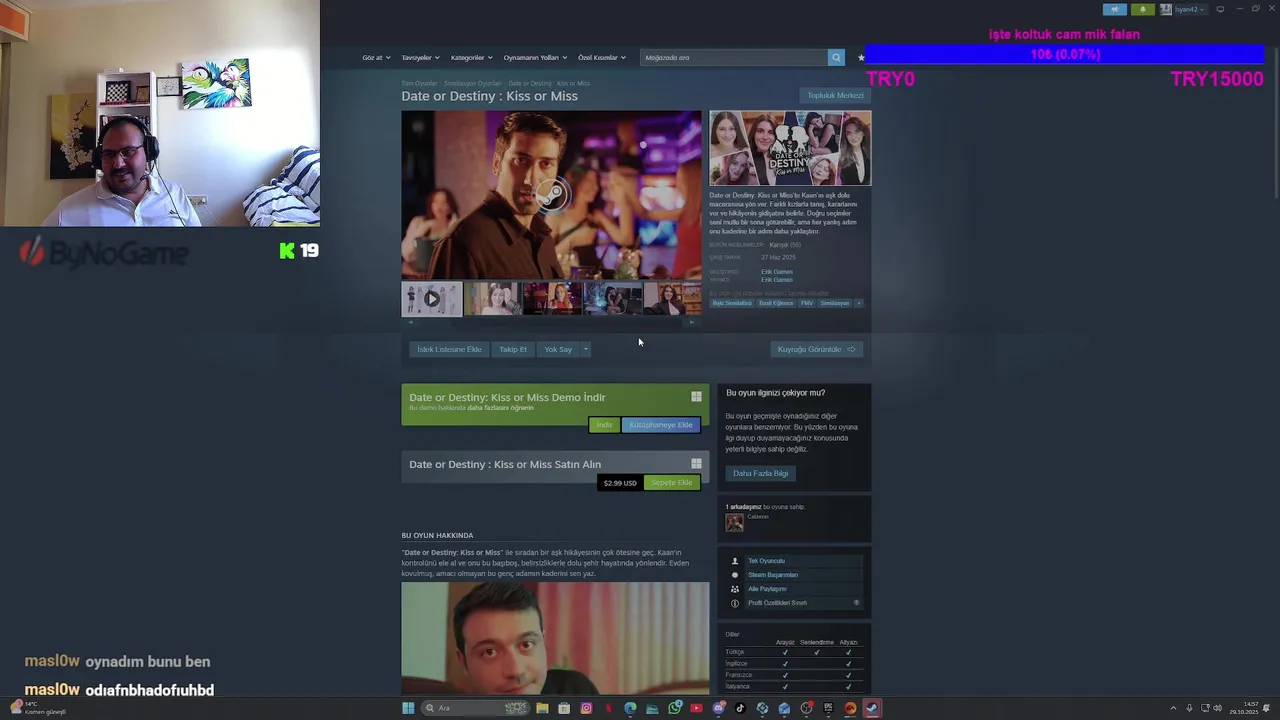Click the daha fazlasını öğrenin link
Screen dimensions: 1280x720
[500, 408]
